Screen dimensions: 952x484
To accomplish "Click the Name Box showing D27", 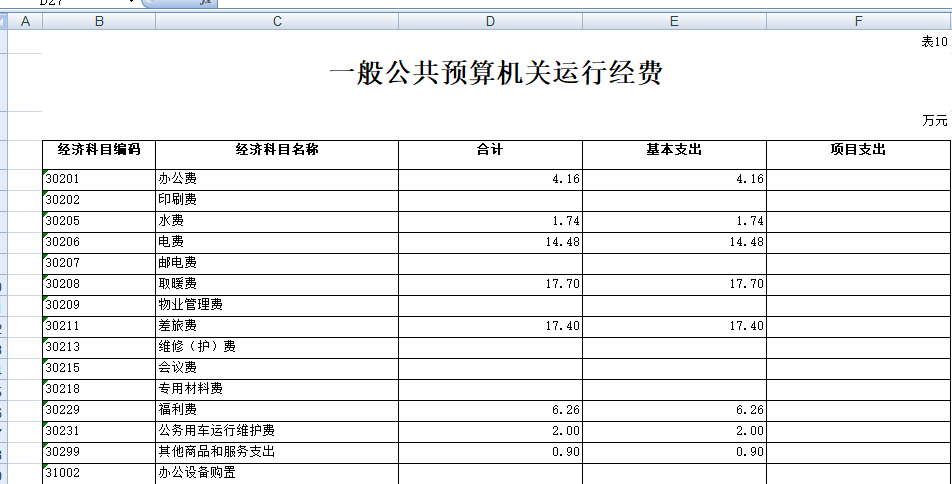I will tap(60, 3).
